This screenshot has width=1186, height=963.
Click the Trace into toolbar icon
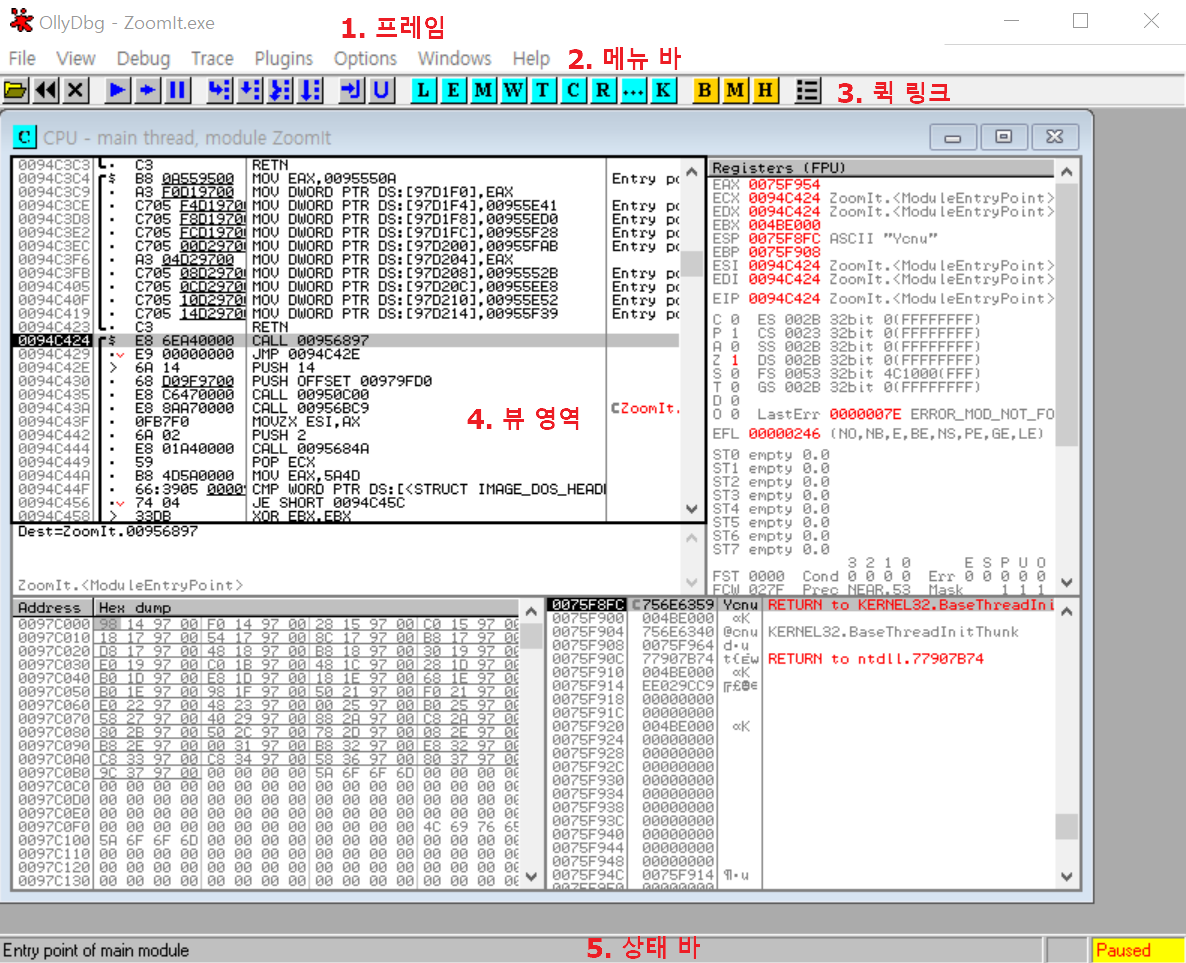(x=280, y=90)
